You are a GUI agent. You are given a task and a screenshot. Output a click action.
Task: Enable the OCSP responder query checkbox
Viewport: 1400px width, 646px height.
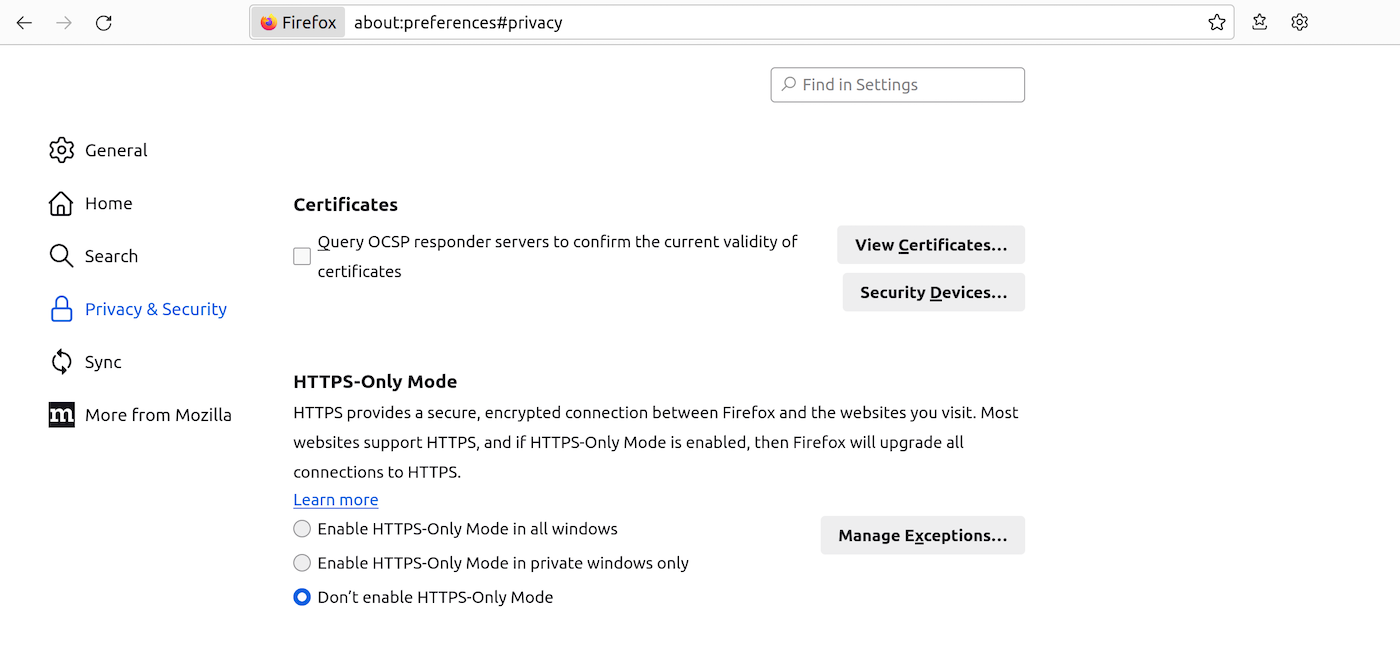[301, 256]
